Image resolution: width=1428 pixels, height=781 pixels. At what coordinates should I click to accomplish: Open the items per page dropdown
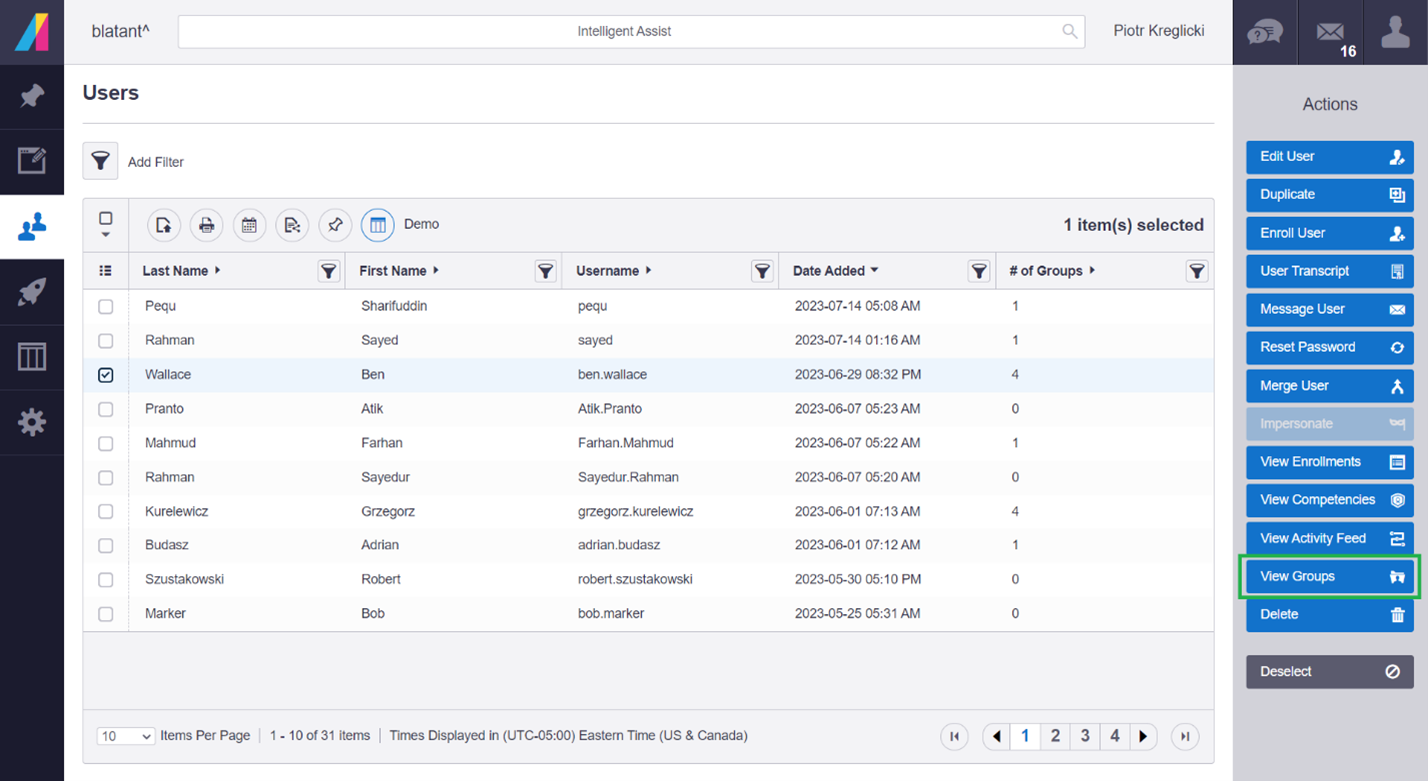(126, 736)
